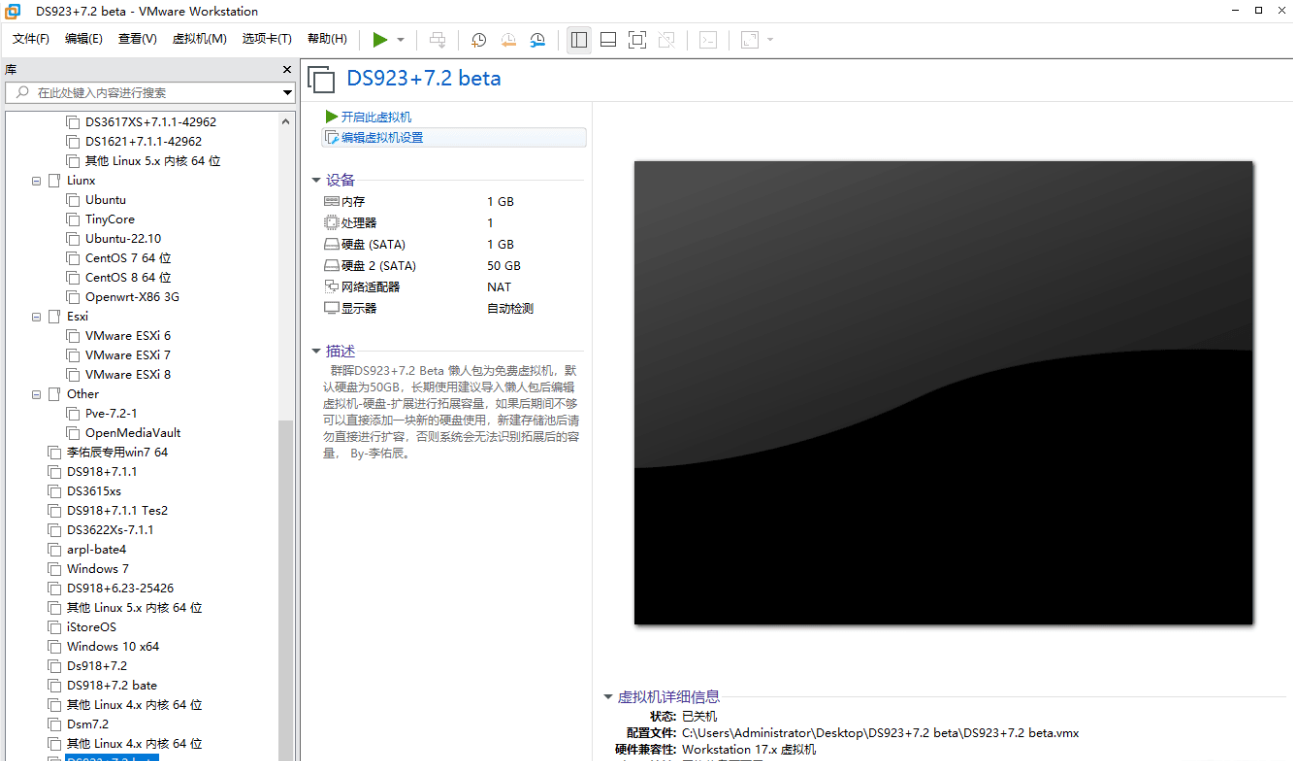
Task: Click the memory device icon in Devices list
Action: [x=333, y=201]
